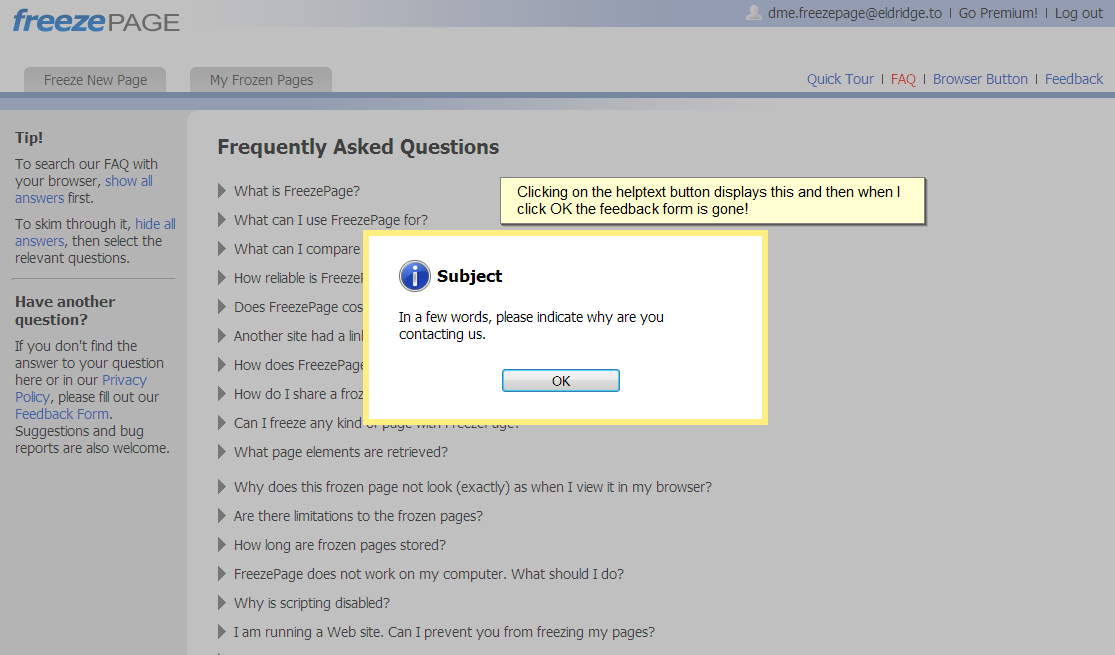1115x655 pixels.
Task: Click the Tip! heading in sidebar
Action: [29, 138]
